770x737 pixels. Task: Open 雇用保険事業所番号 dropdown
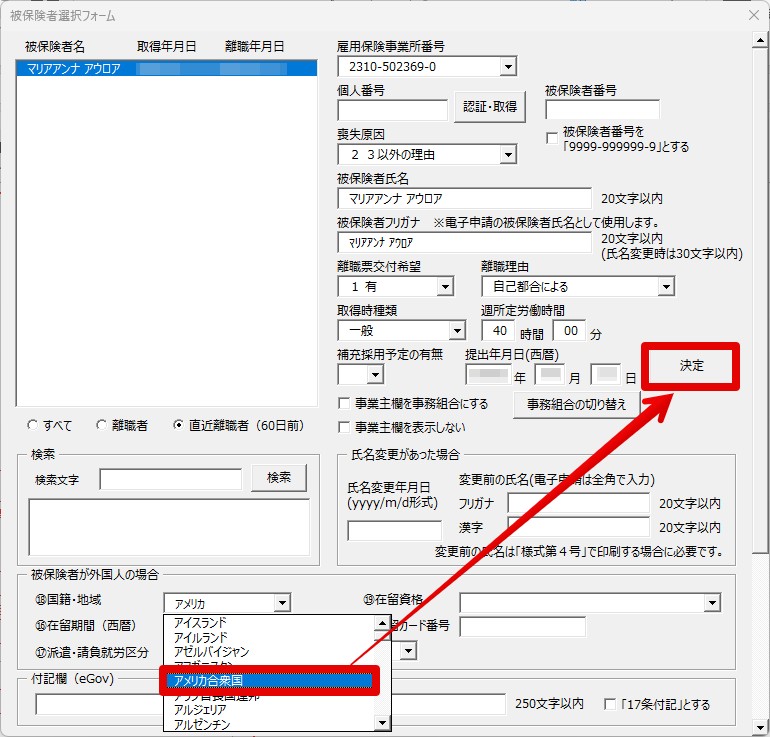(x=508, y=66)
